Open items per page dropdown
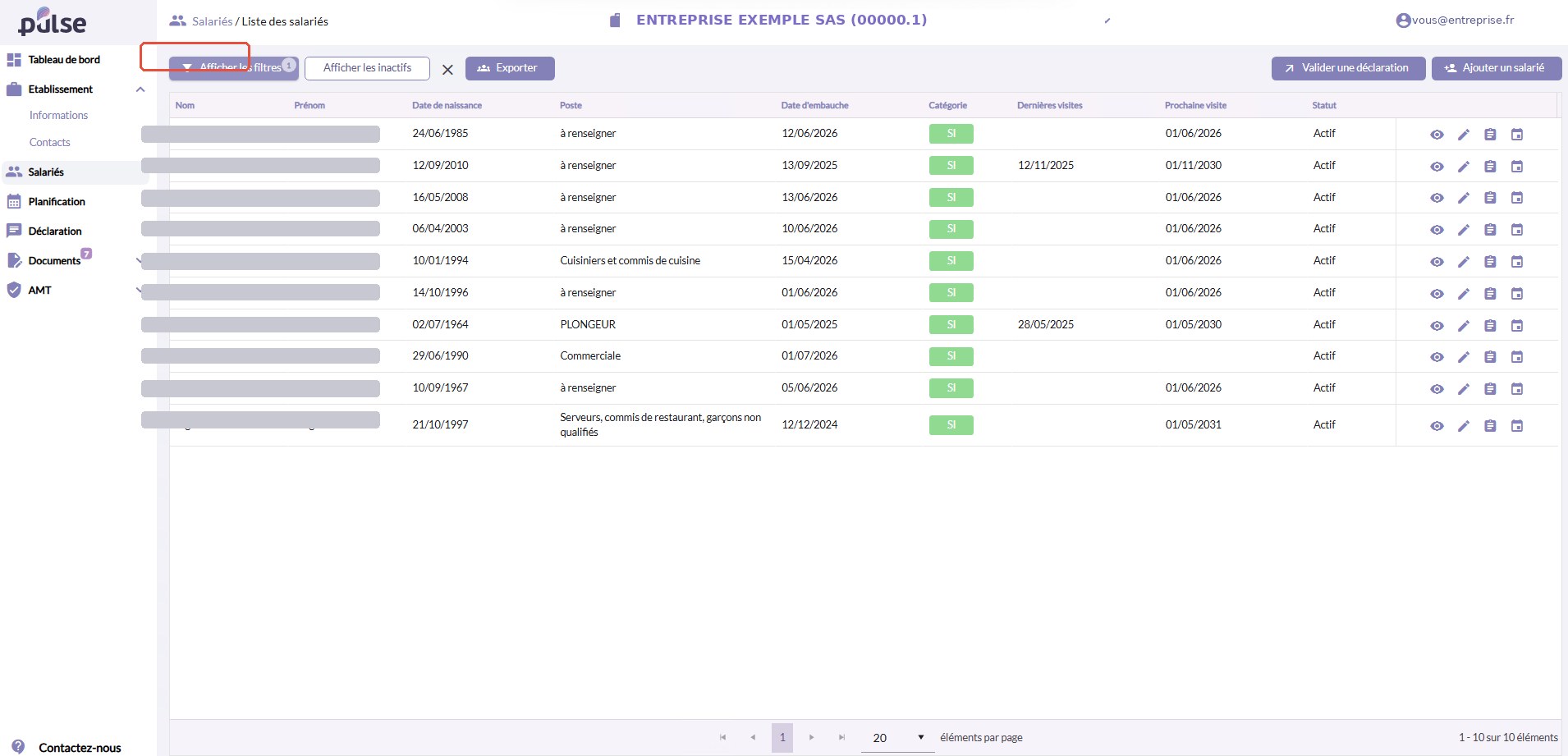The width and height of the screenshot is (1568, 756). 897,738
